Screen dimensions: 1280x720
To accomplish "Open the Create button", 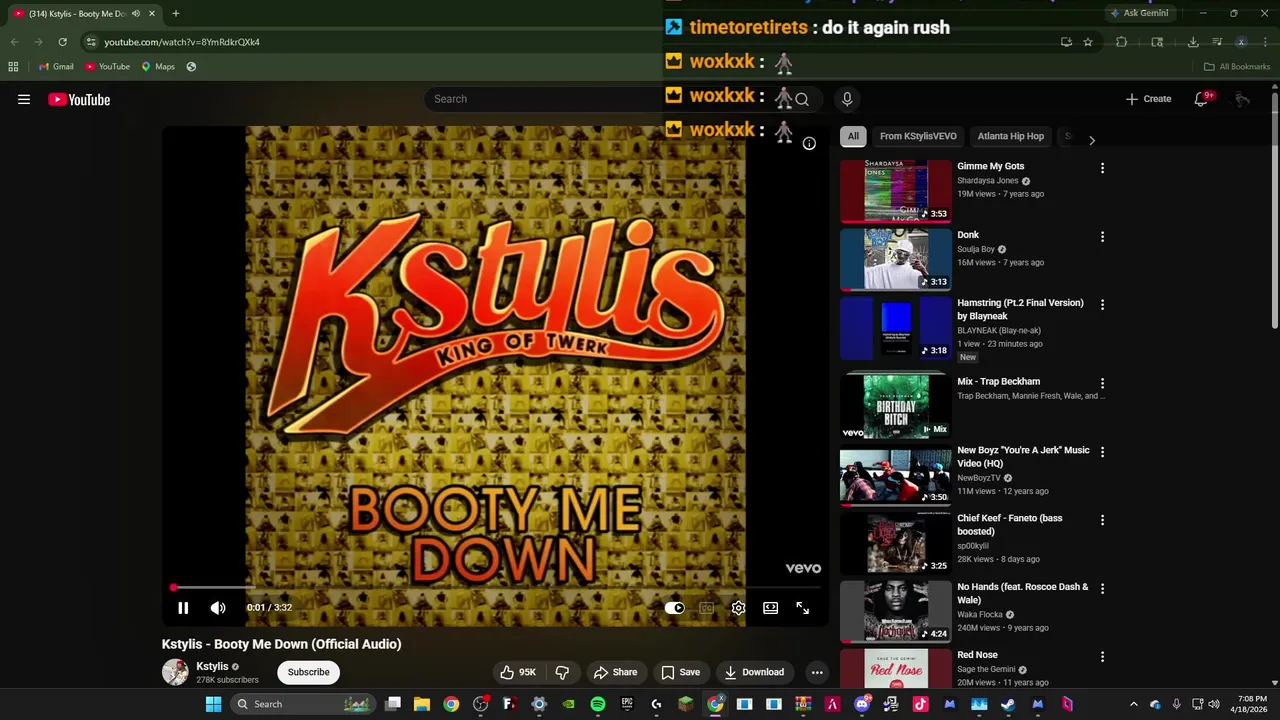I will 1148,99.
